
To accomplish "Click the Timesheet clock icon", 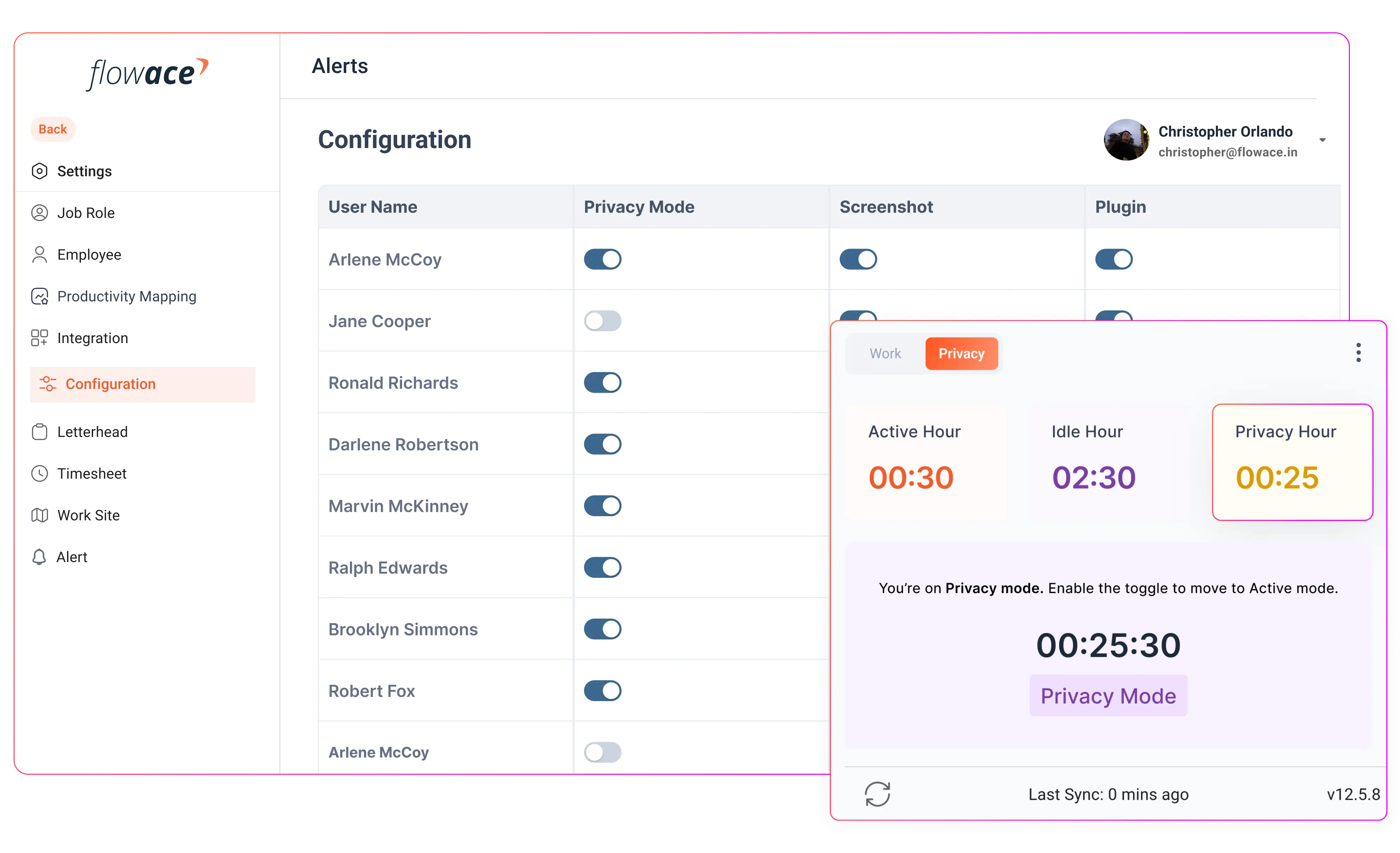I will tap(39, 473).
